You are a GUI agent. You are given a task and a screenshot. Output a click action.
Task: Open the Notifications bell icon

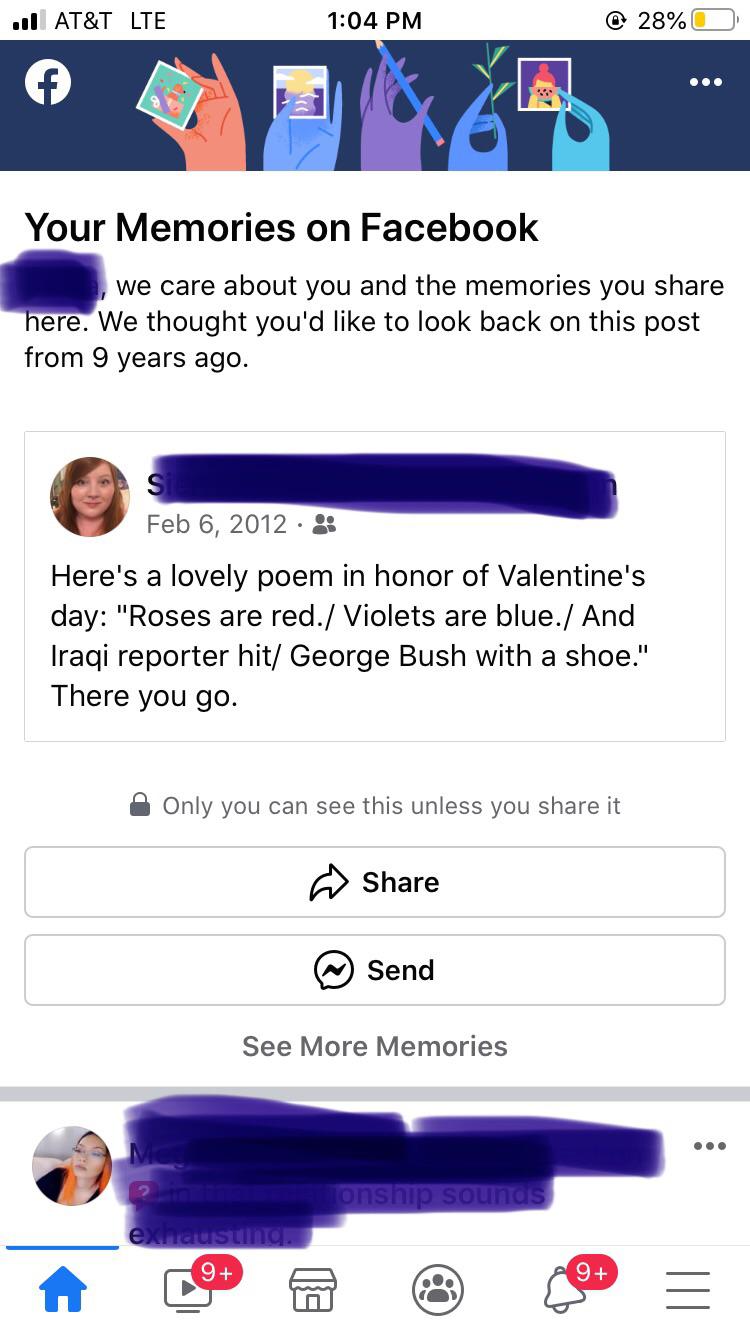click(565, 1290)
